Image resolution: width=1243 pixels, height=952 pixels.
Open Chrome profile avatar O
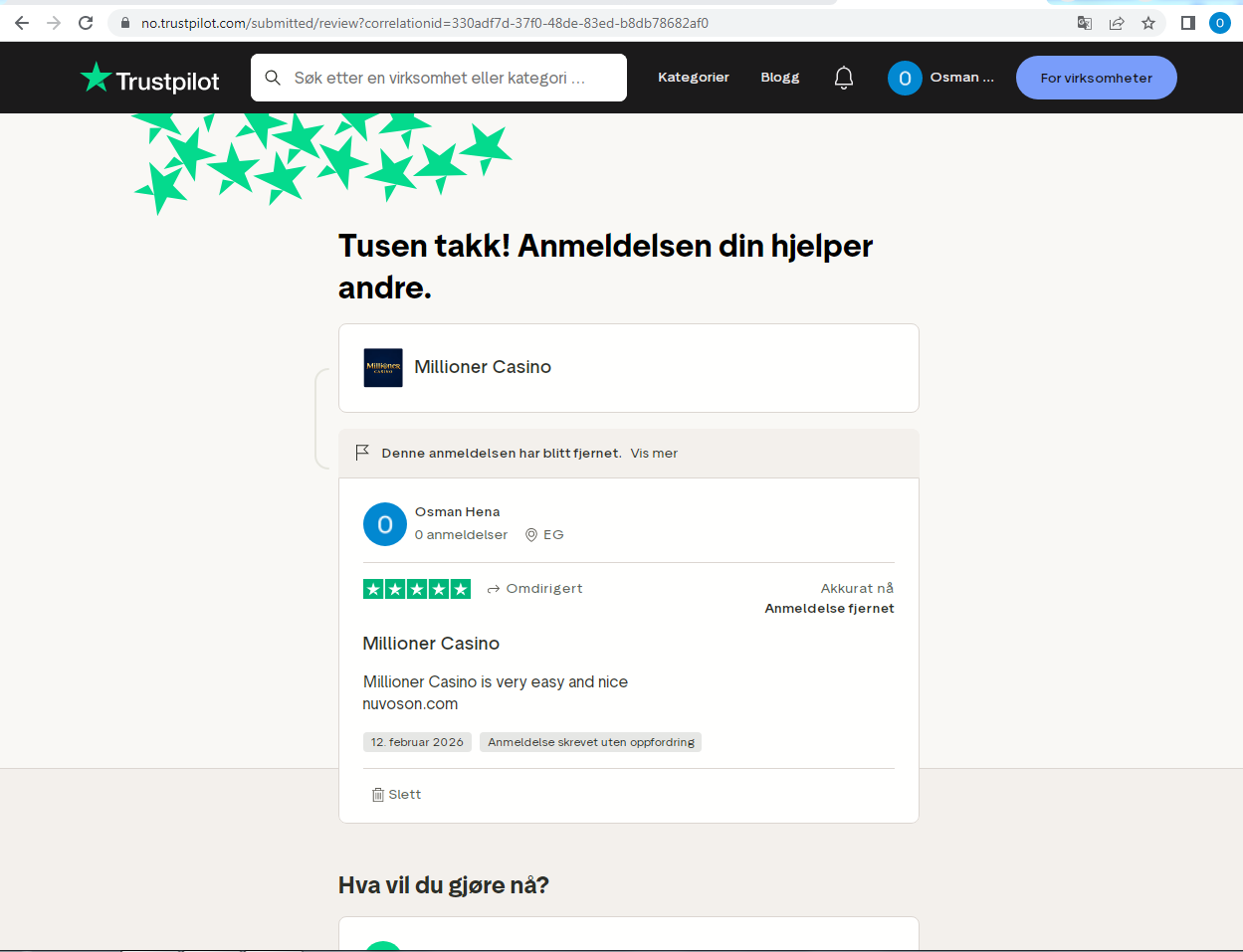coord(1220,23)
